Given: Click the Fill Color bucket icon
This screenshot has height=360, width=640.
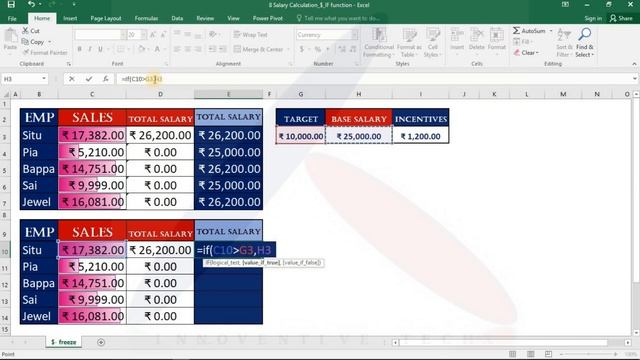Looking at the screenshot, I should (141, 49).
